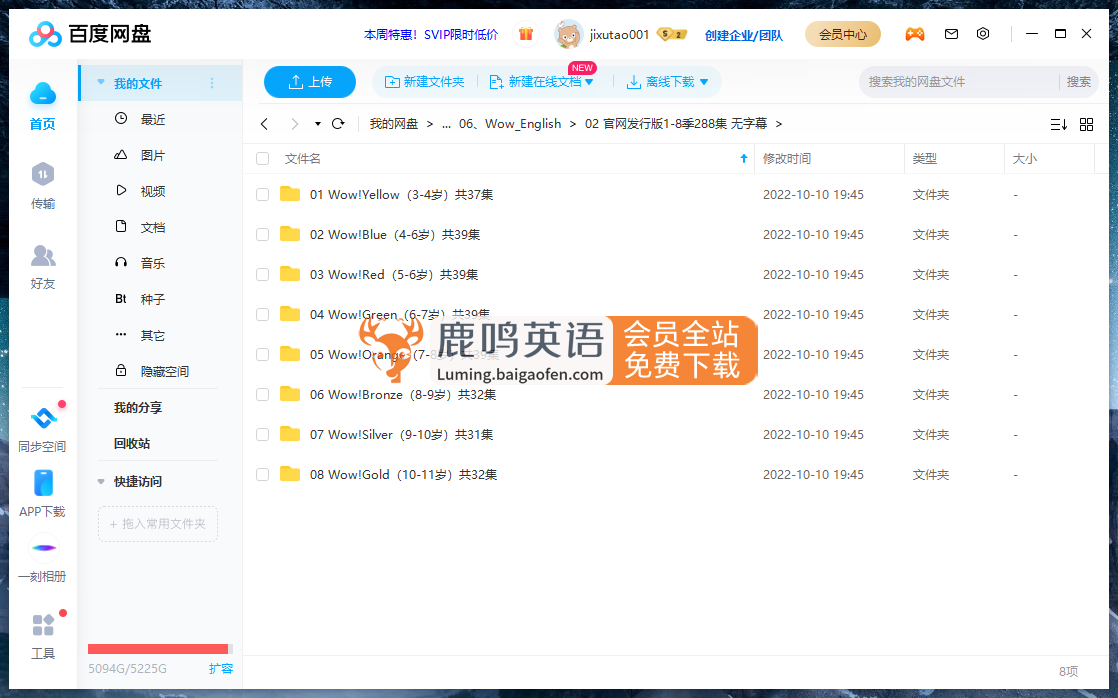1118x698 pixels.
Task: Click the 08 Wow!Gold folder icon
Action: [289, 474]
